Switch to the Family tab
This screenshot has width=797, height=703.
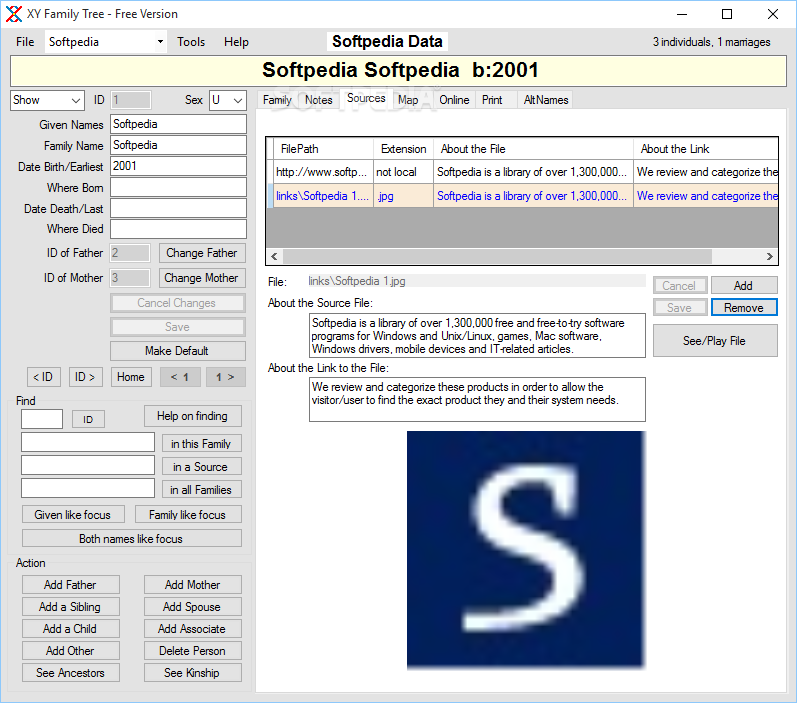click(x=277, y=100)
